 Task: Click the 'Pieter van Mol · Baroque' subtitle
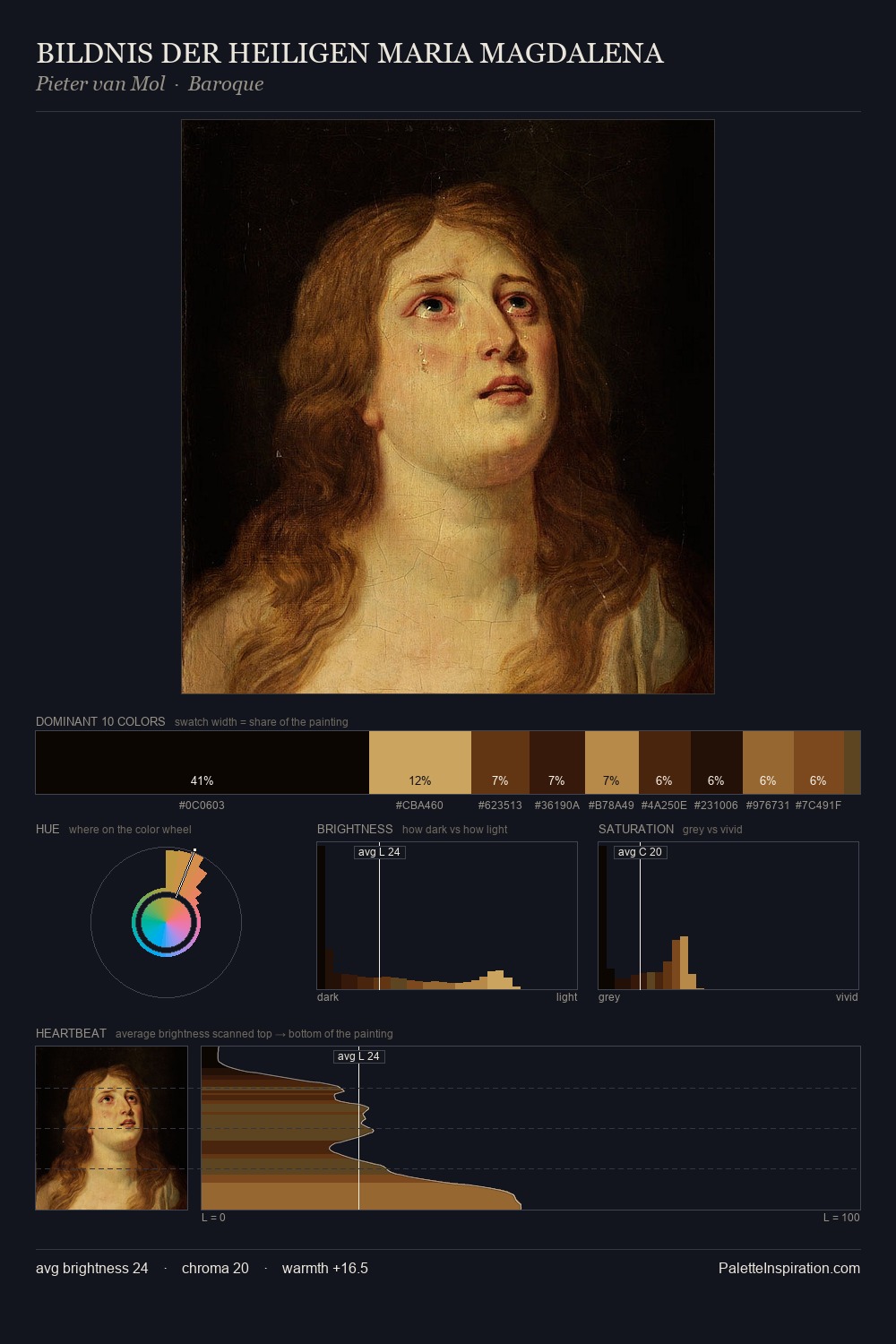click(150, 84)
